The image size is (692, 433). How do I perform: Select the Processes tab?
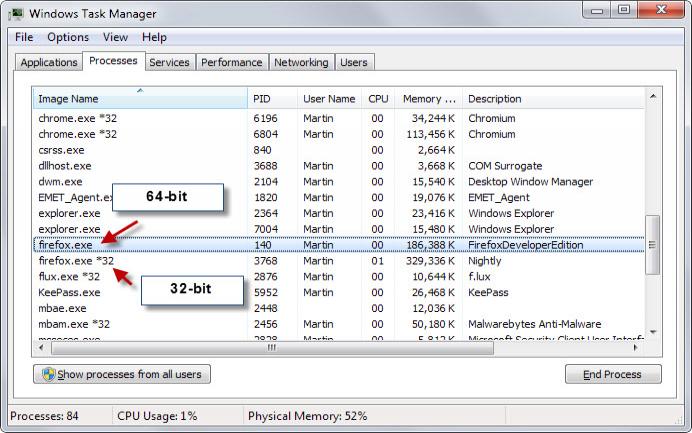[113, 60]
